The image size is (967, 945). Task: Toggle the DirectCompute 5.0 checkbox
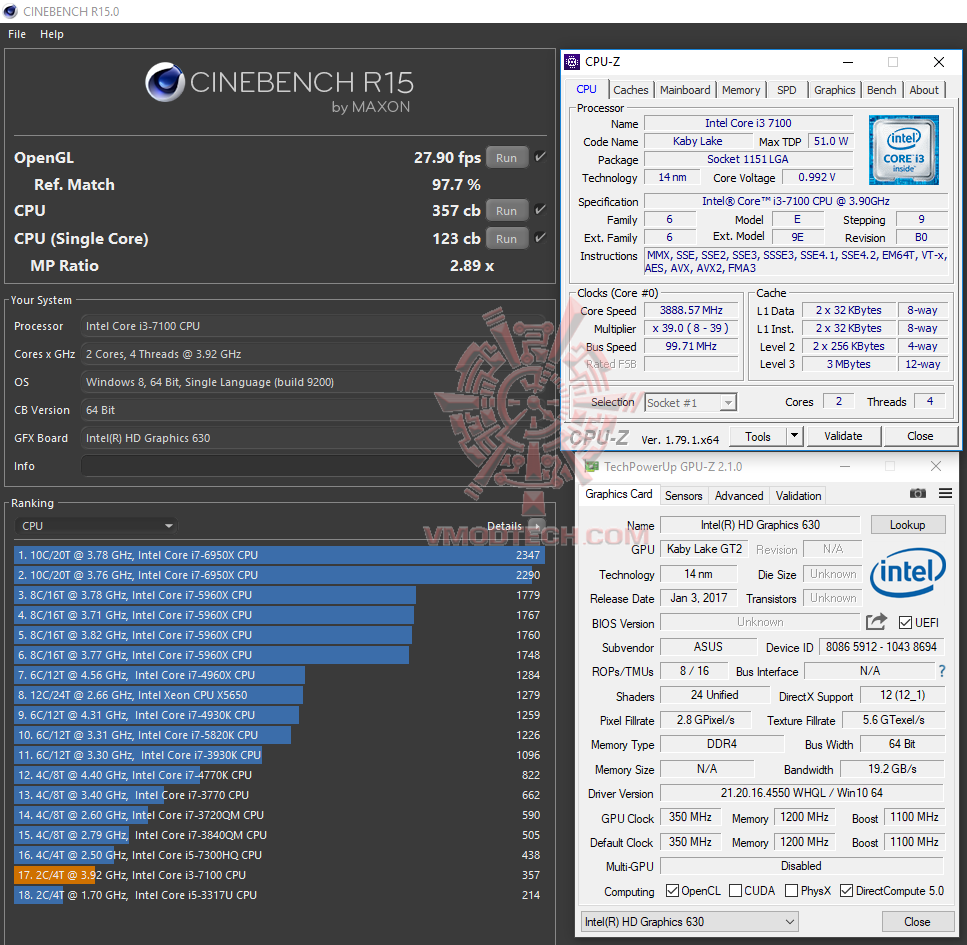click(846, 891)
